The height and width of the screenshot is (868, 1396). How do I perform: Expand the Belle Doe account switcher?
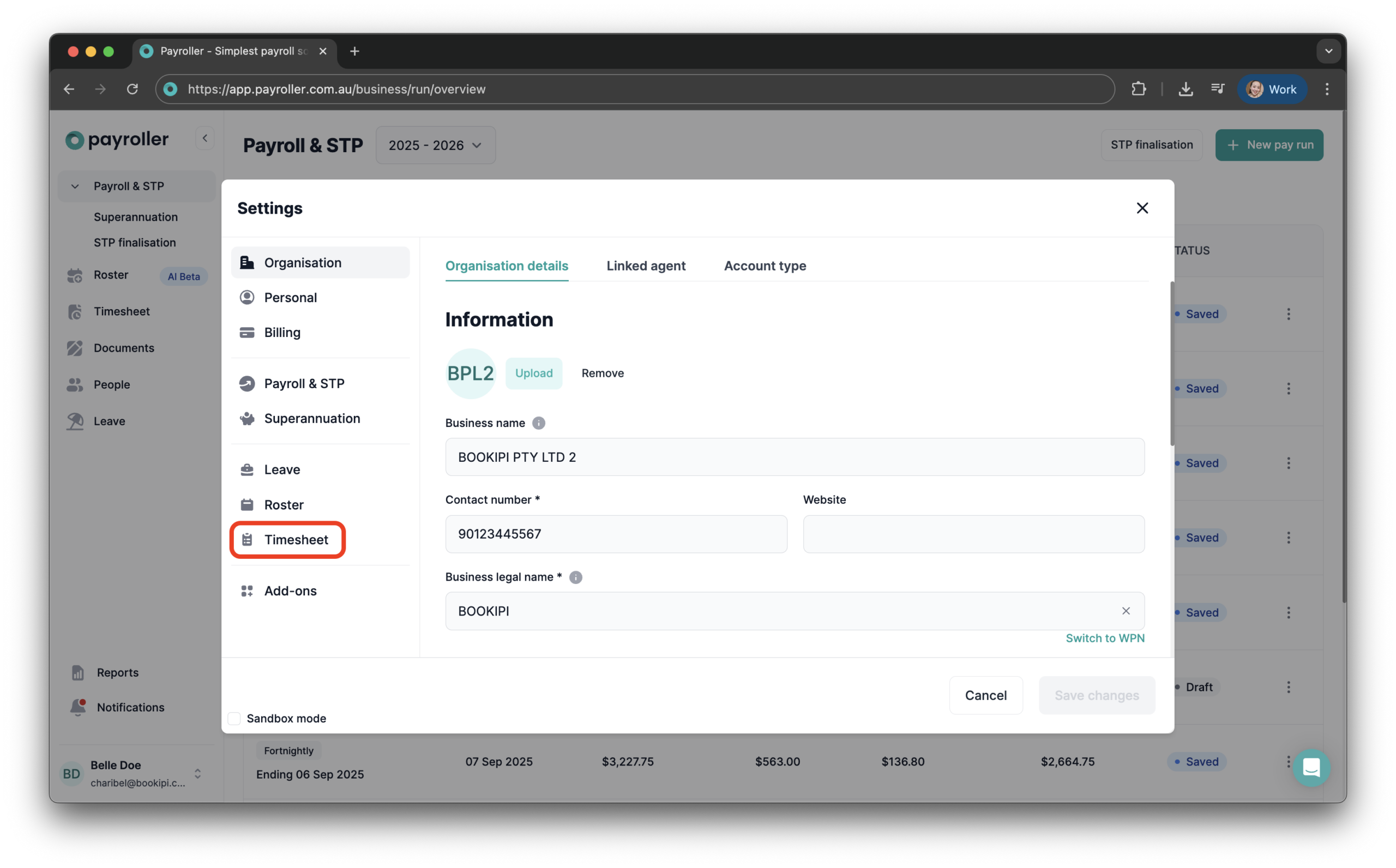tap(198, 773)
